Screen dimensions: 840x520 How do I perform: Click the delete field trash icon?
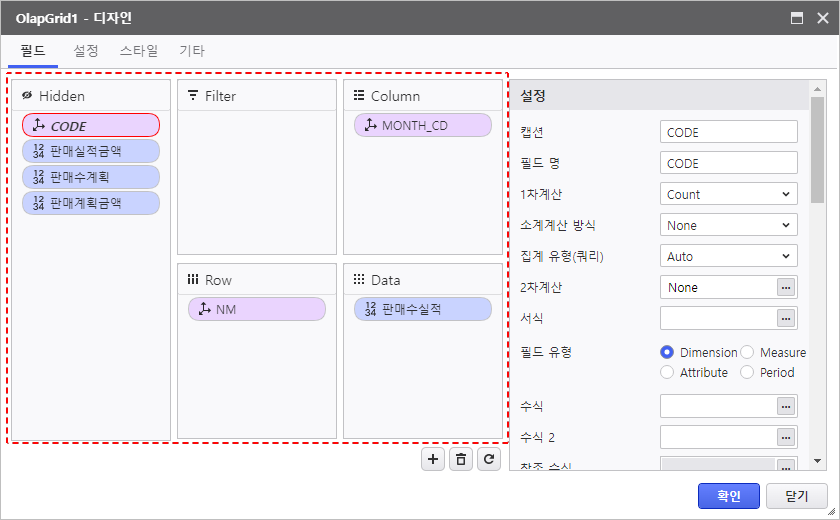click(x=460, y=459)
